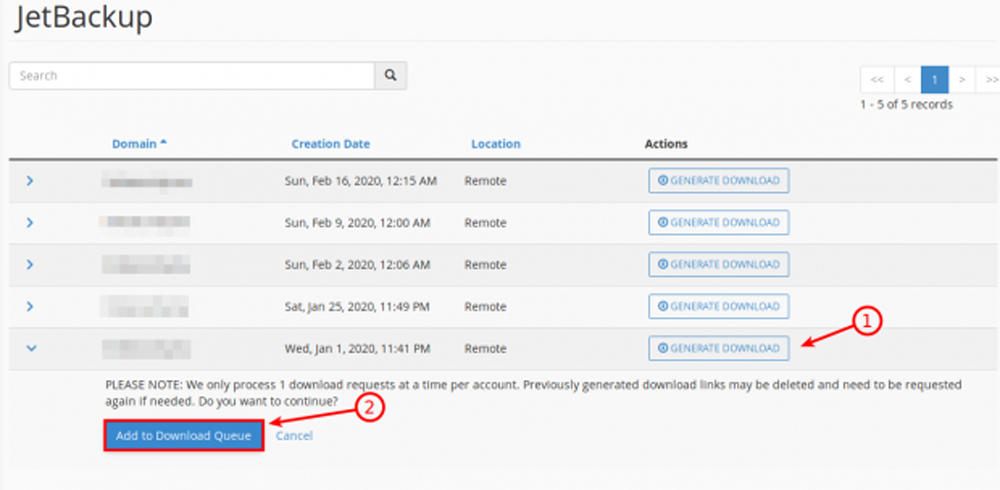Click the PLEASE NOTE warning message
The height and width of the screenshot is (490, 1000).
pos(533,393)
